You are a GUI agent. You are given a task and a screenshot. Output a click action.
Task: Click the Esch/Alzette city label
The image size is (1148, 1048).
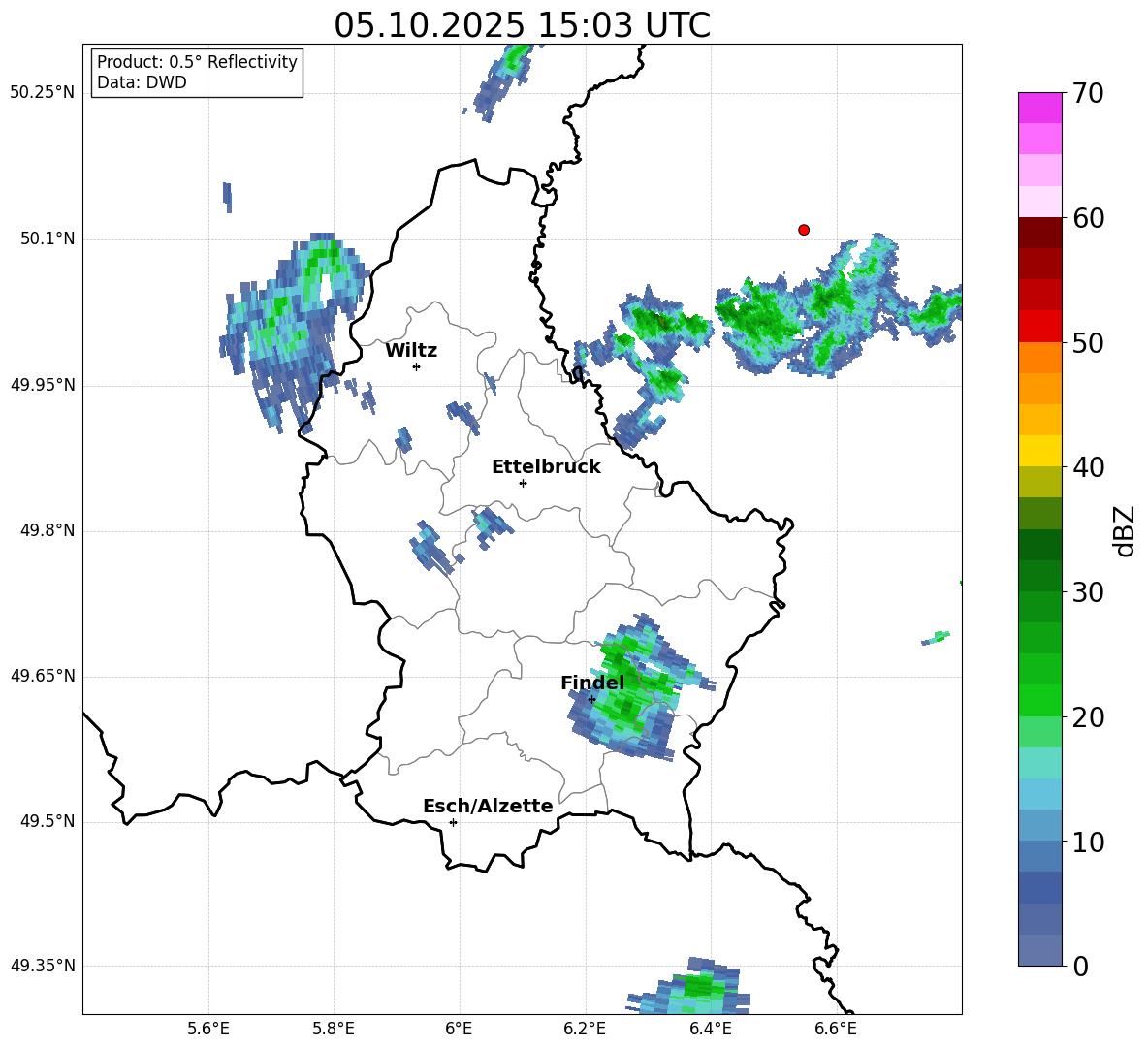tap(488, 806)
